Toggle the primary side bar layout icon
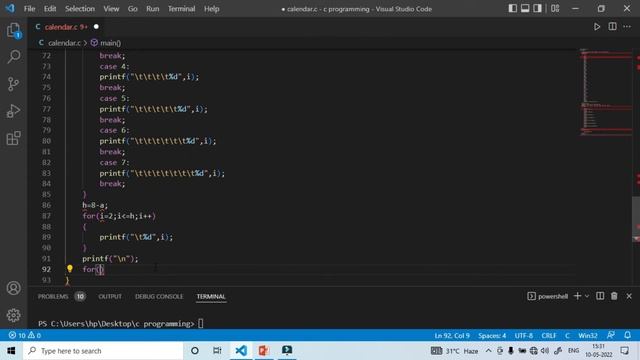 [x=513, y=9]
